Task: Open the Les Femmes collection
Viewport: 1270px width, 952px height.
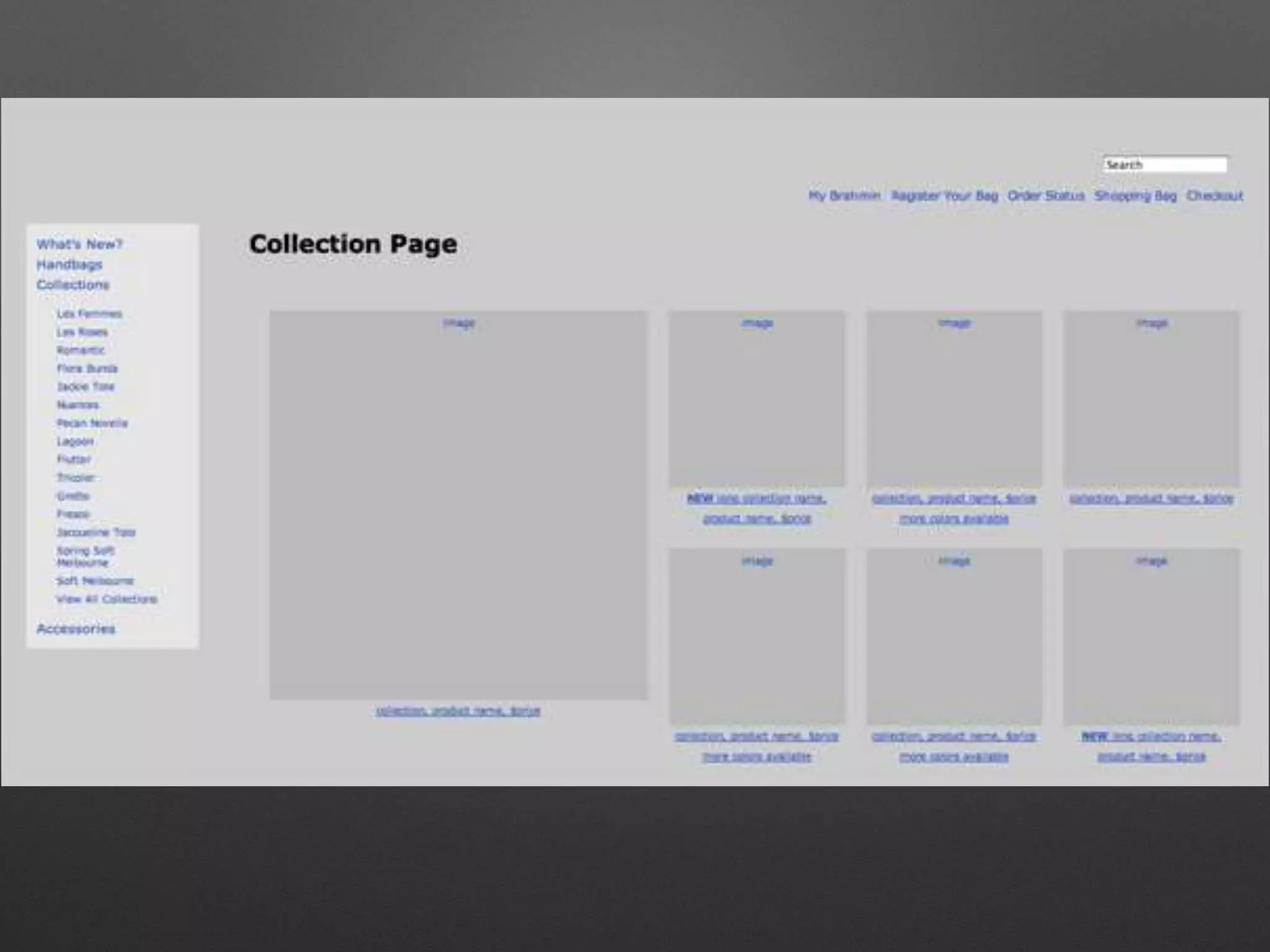Action: [x=89, y=314]
